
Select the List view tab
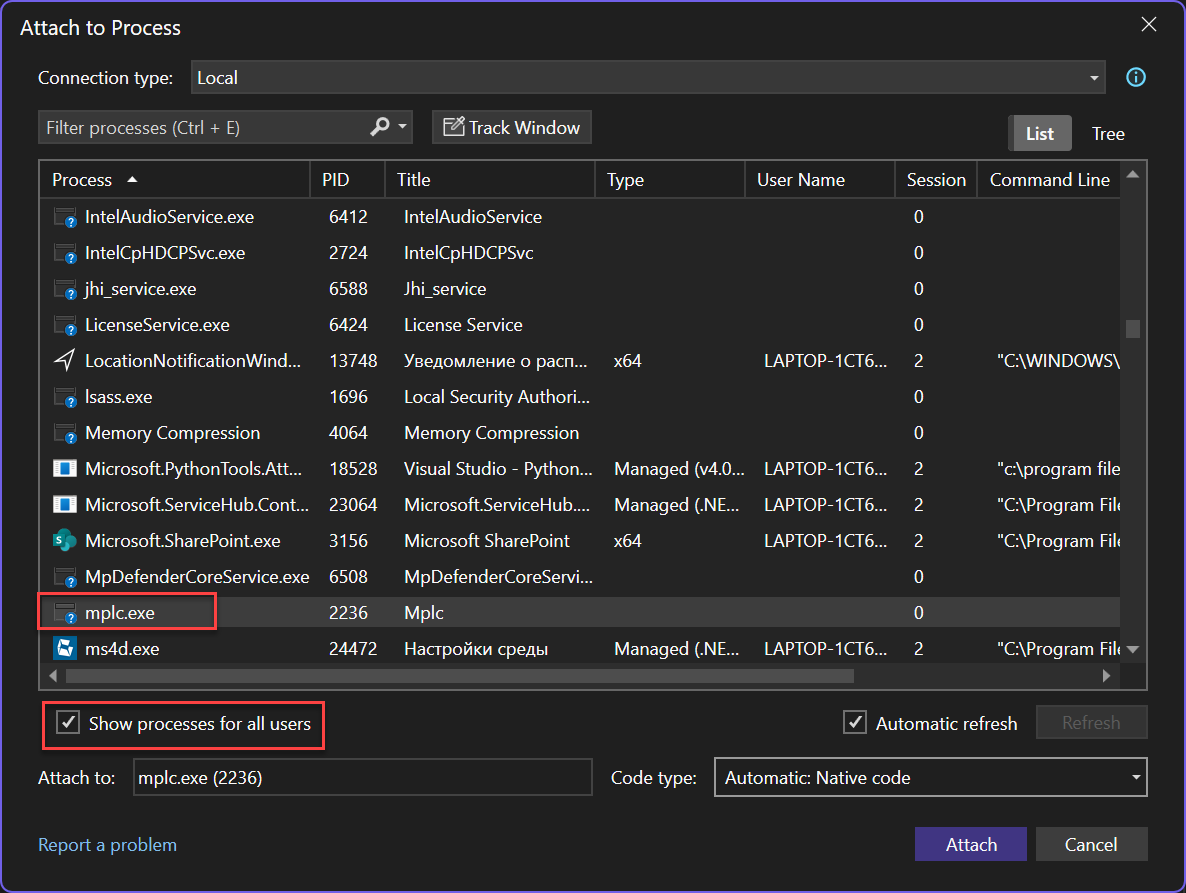tap(1039, 134)
